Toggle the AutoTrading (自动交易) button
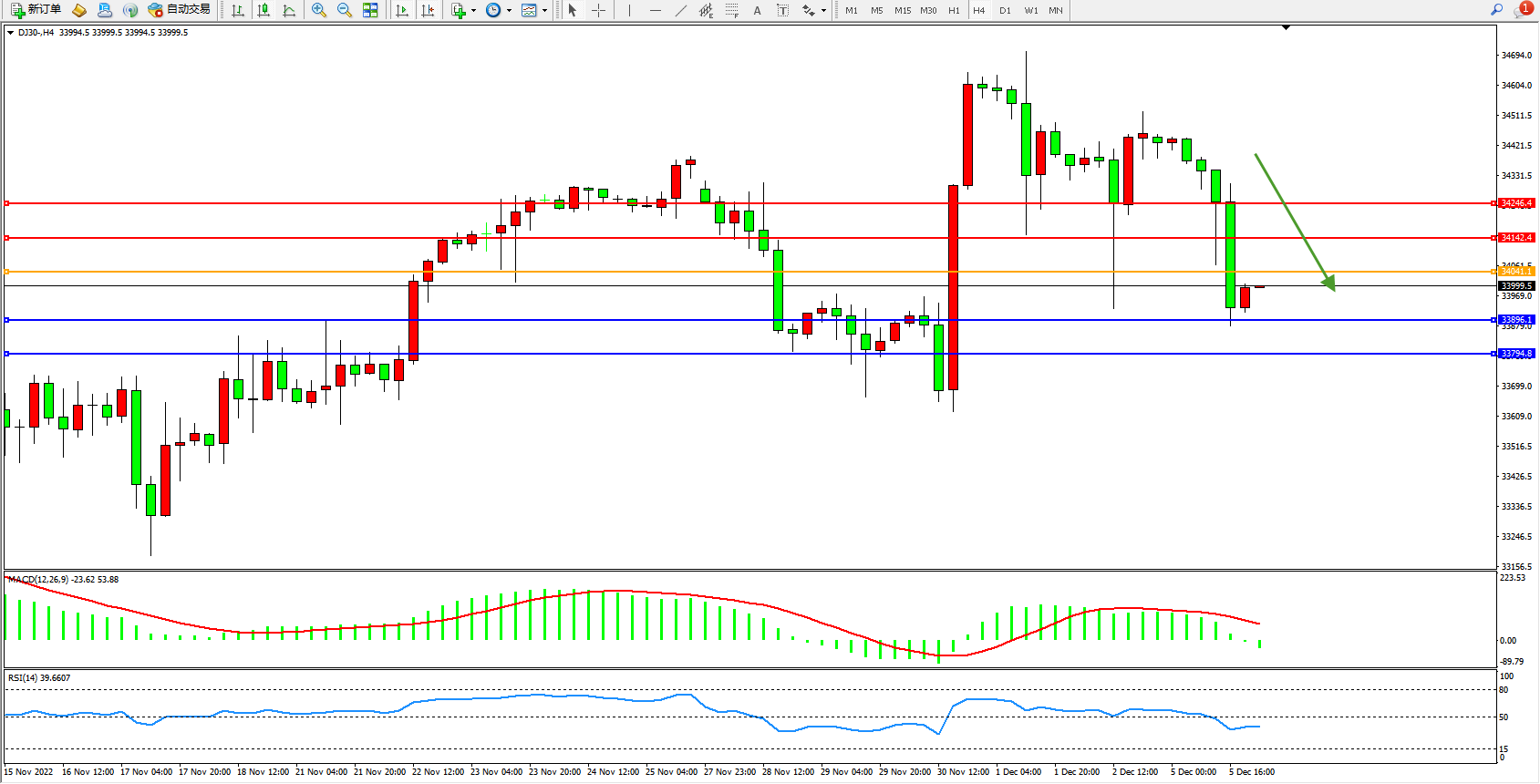Image resolution: width=1540 pixels, height=784 pixels. click(180, 10)
